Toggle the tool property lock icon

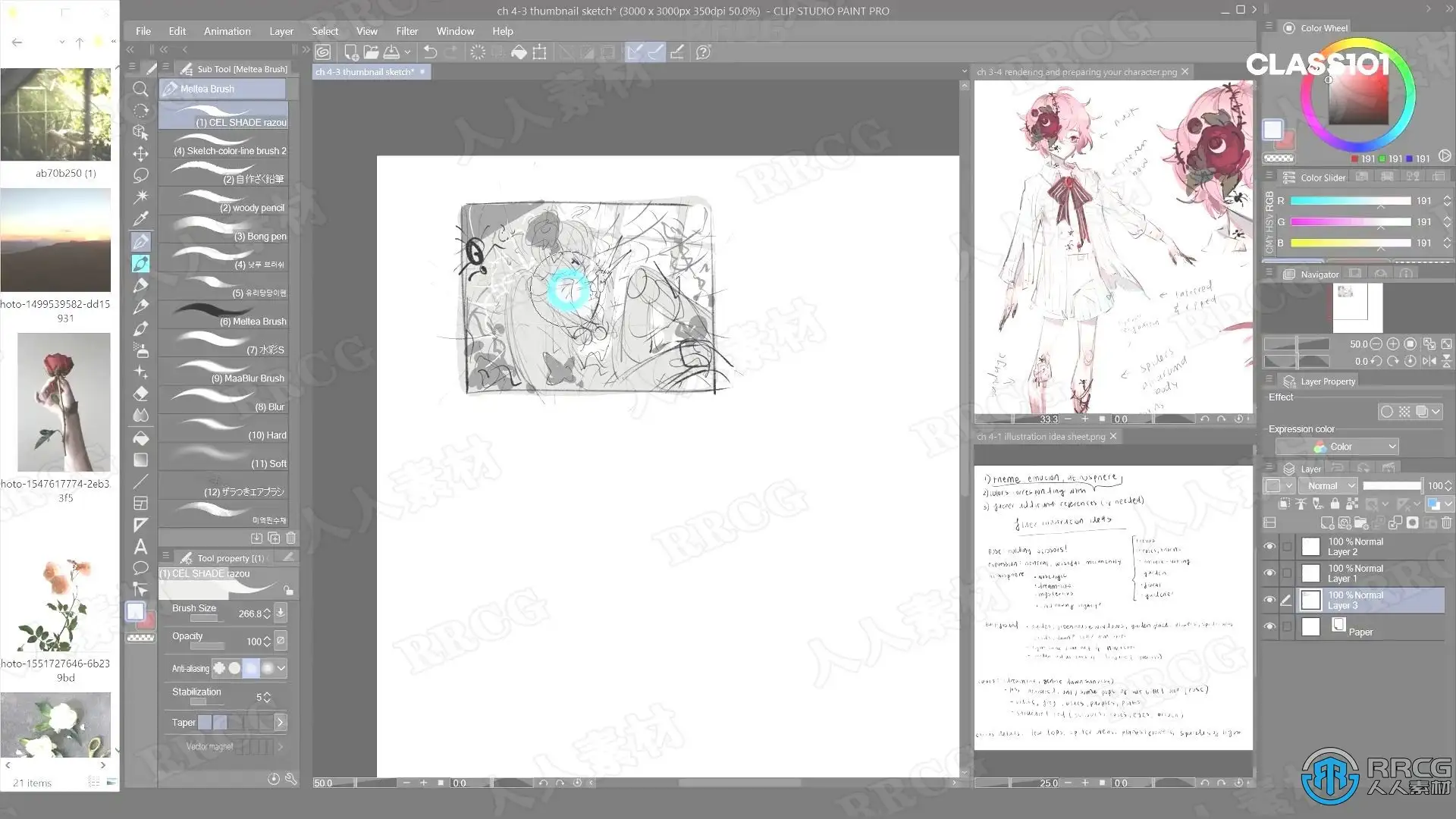point(288,590)
